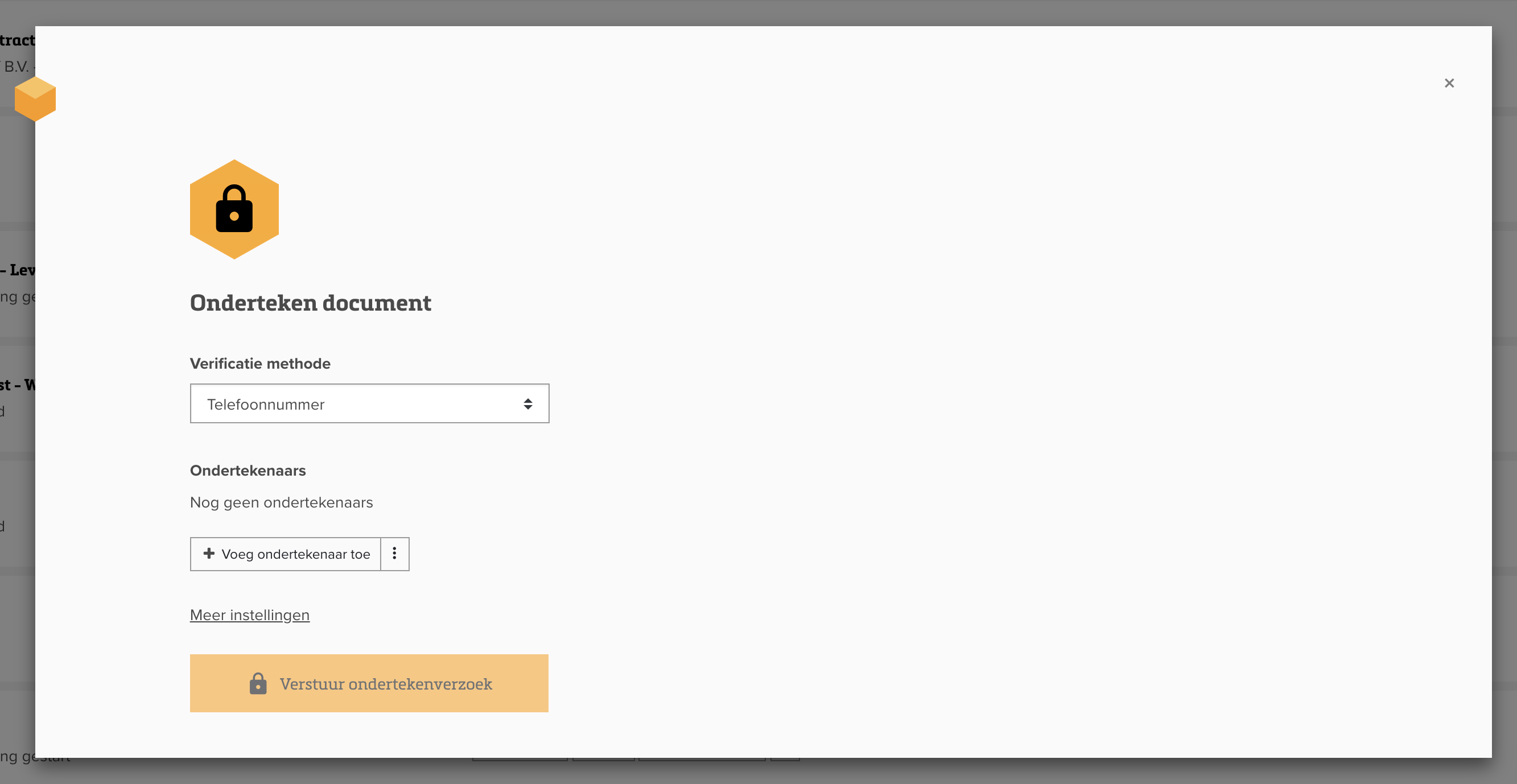
Task: Click the plus icon before Voeg ondertekenaar toe
Action: click(x=208, y=553)
